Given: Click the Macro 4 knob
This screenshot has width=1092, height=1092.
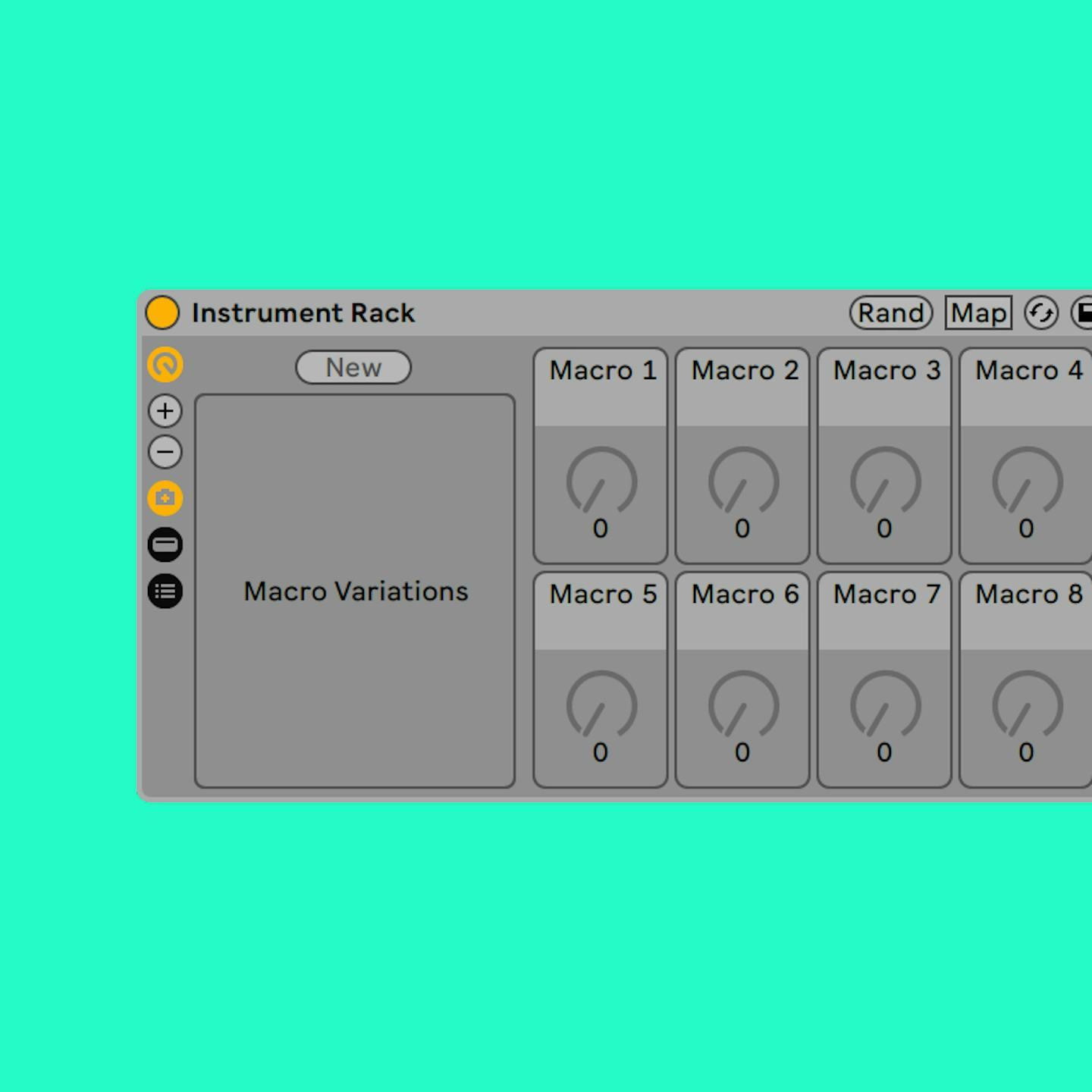Looking at the screenshot, I should click(x=1028, y=481).
